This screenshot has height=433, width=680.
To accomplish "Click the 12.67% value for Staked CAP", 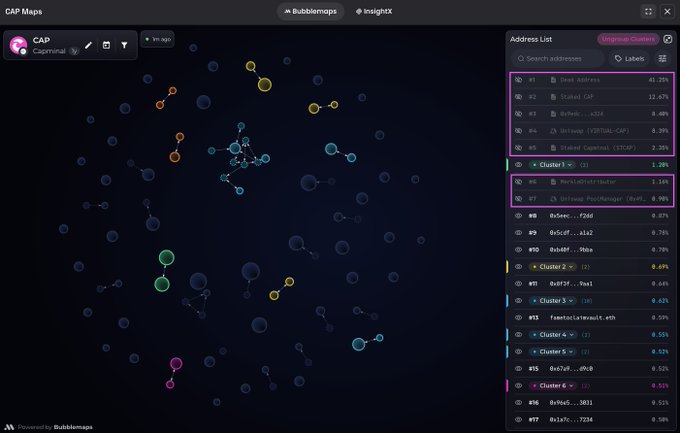I will (658, 97).
